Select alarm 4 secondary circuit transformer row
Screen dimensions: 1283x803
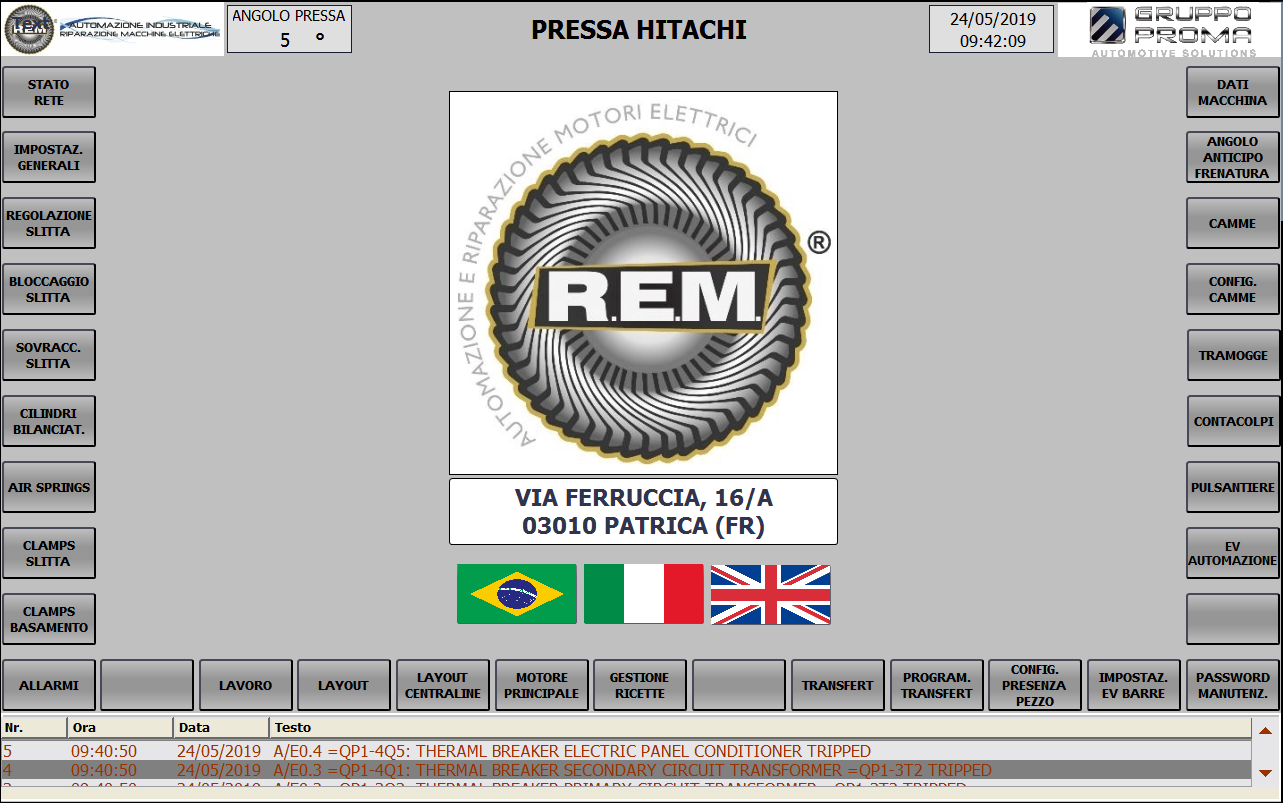coord(626,770)
